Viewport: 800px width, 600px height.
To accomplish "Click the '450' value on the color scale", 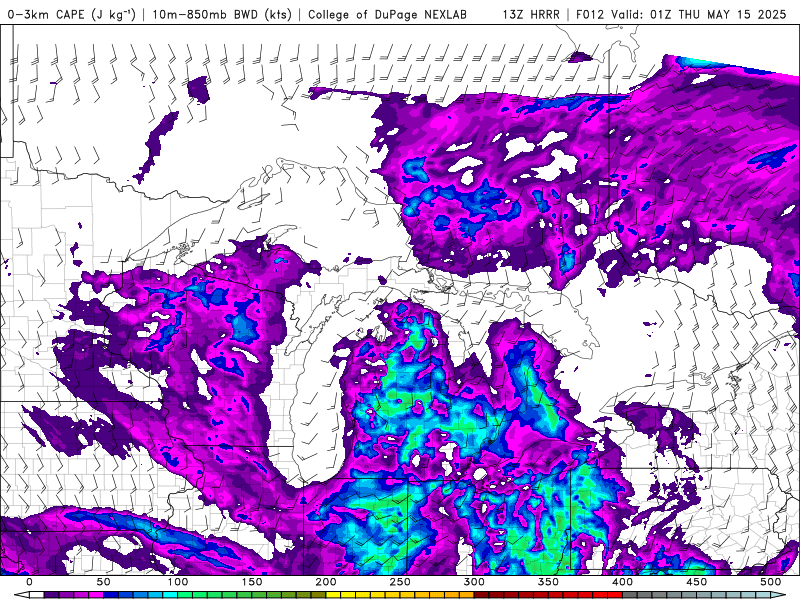I will tap(696, 582).
